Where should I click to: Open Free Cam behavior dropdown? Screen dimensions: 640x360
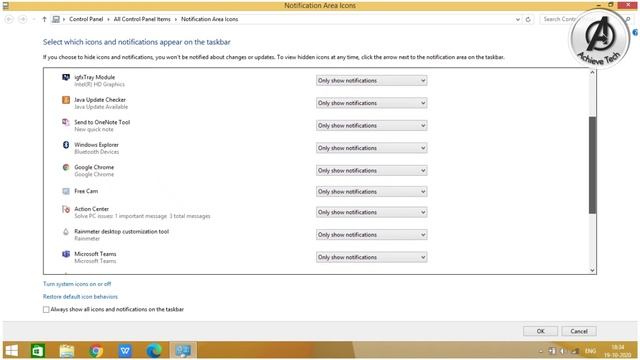[x=371, y=192]
